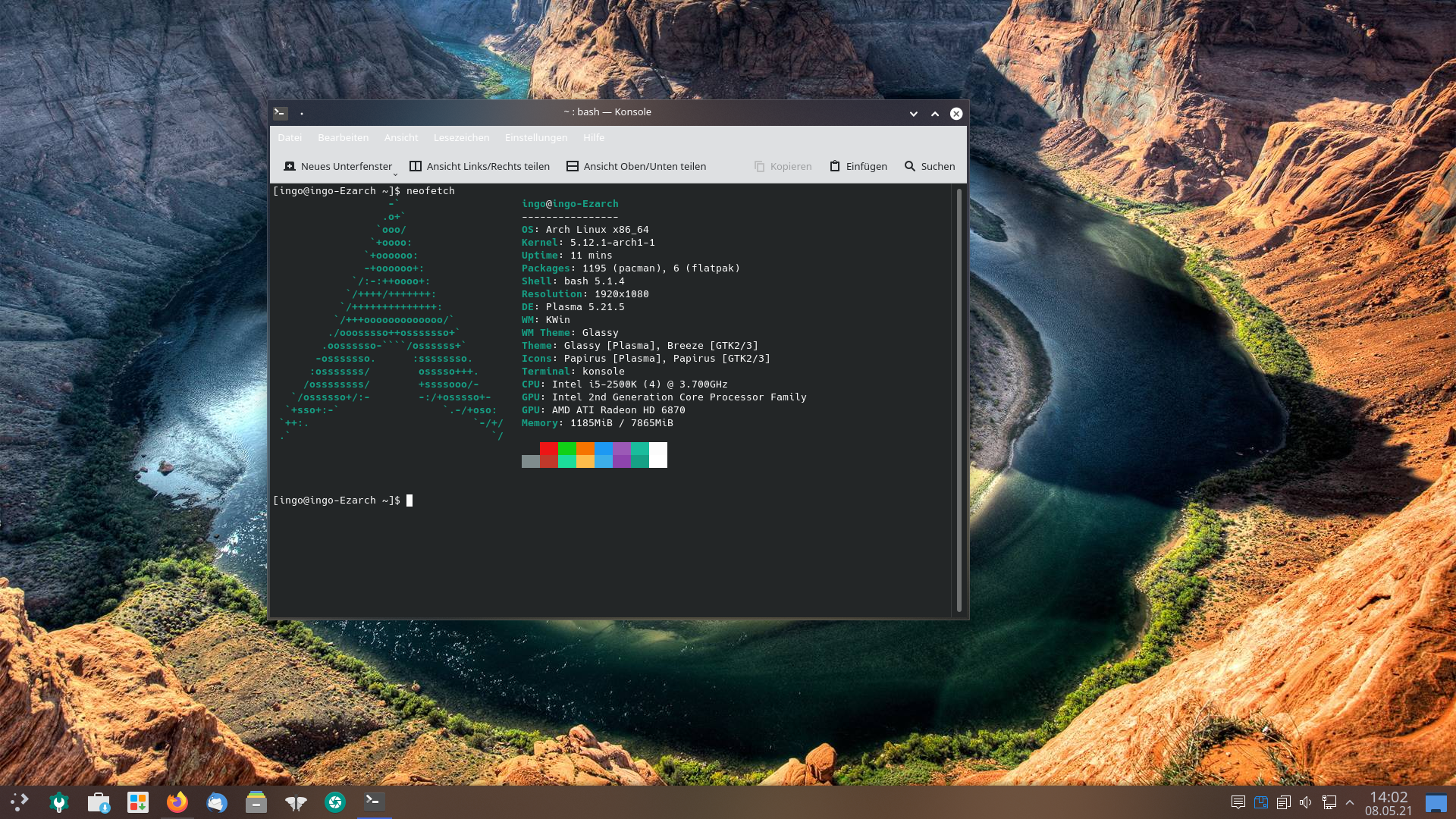1456x819 pixels.
Task: Launch Firefox from the taskbar
Action: [x=177, y=802]
